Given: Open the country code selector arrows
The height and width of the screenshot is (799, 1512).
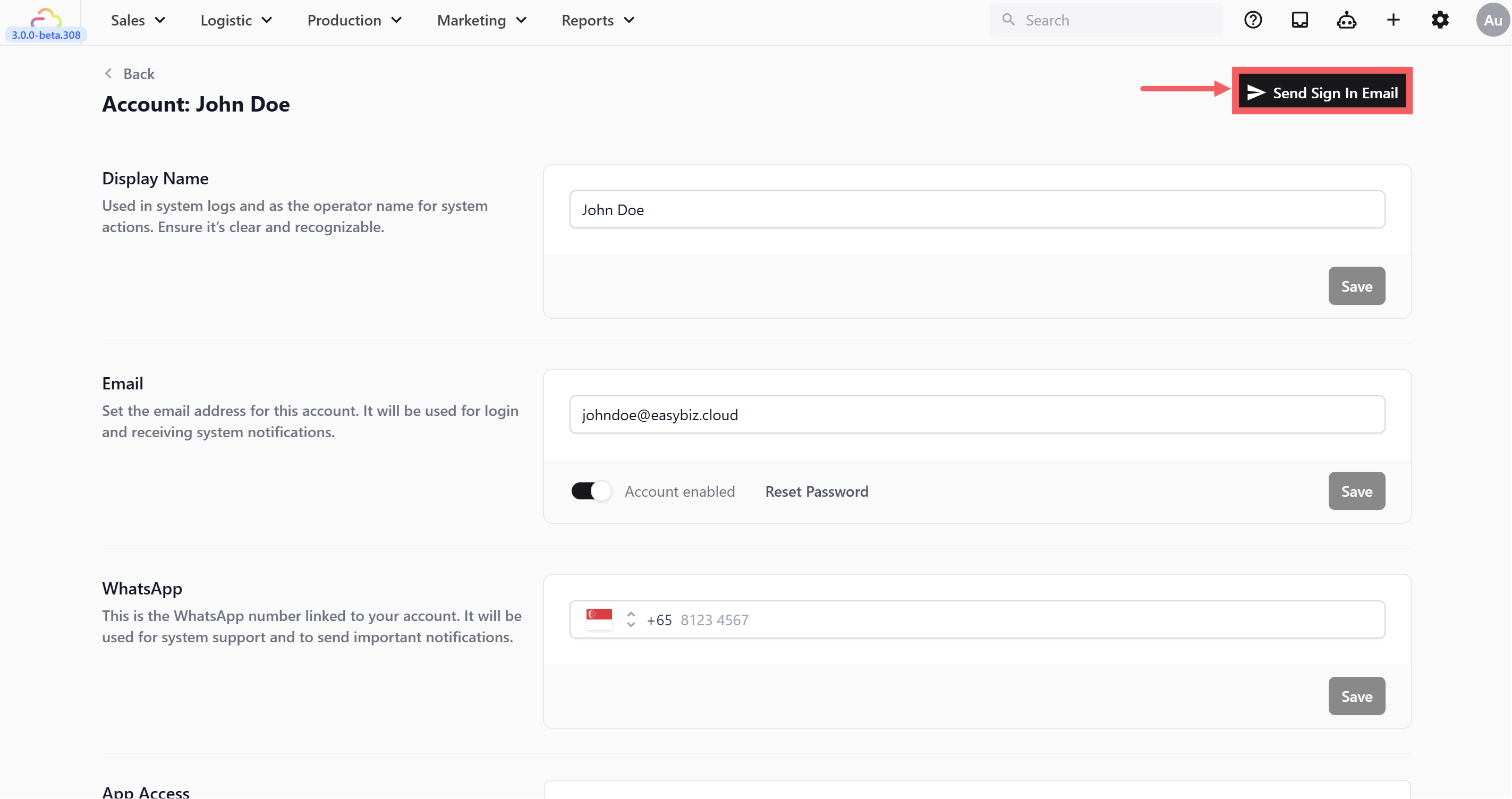Looking at the screenshot, I should click(631, 619).
